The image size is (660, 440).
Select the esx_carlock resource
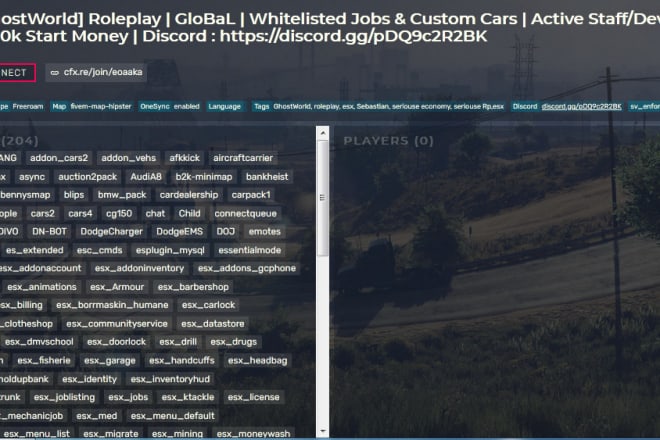[208, 305]
